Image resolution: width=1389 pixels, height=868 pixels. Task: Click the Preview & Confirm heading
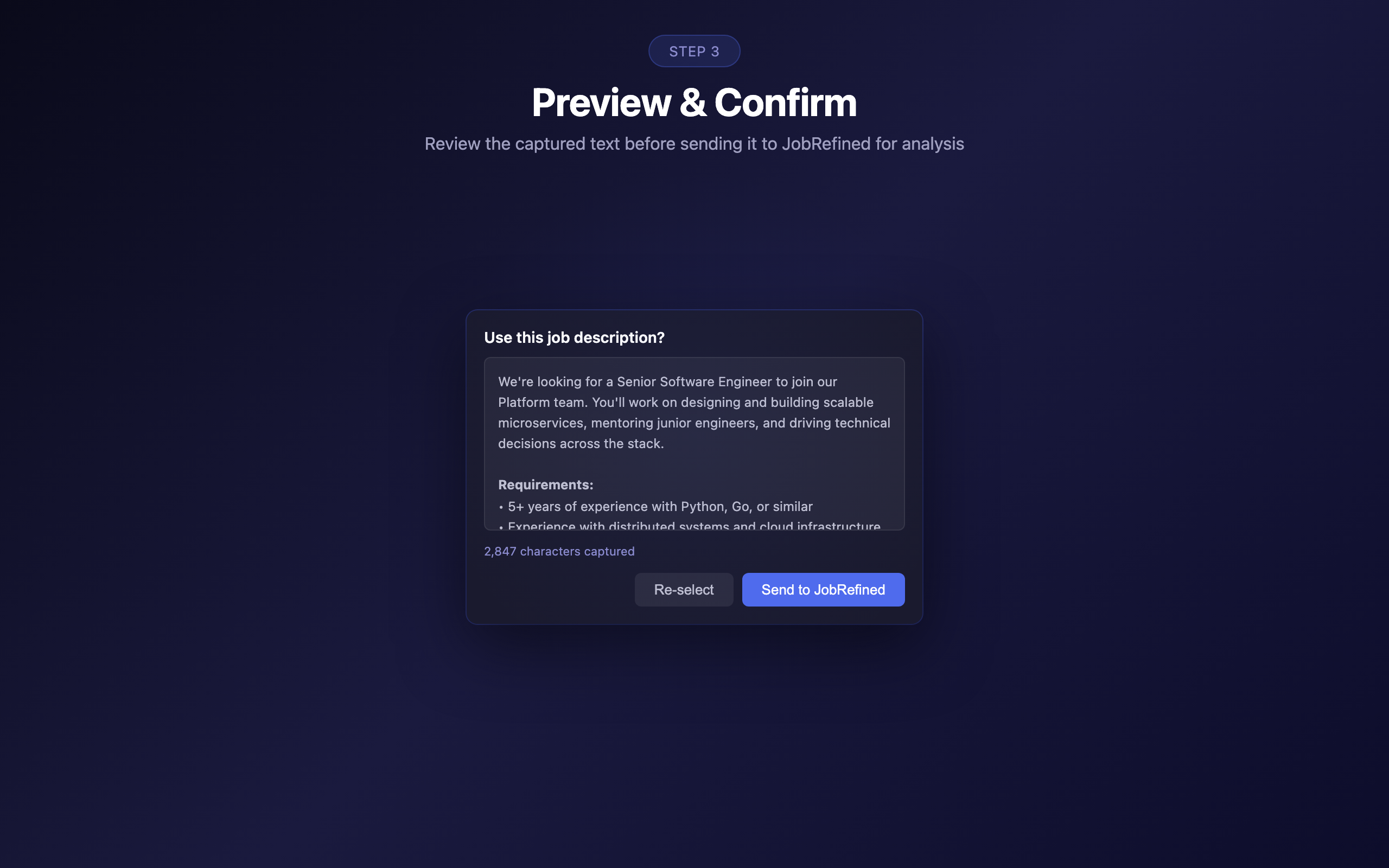[694, 102]
